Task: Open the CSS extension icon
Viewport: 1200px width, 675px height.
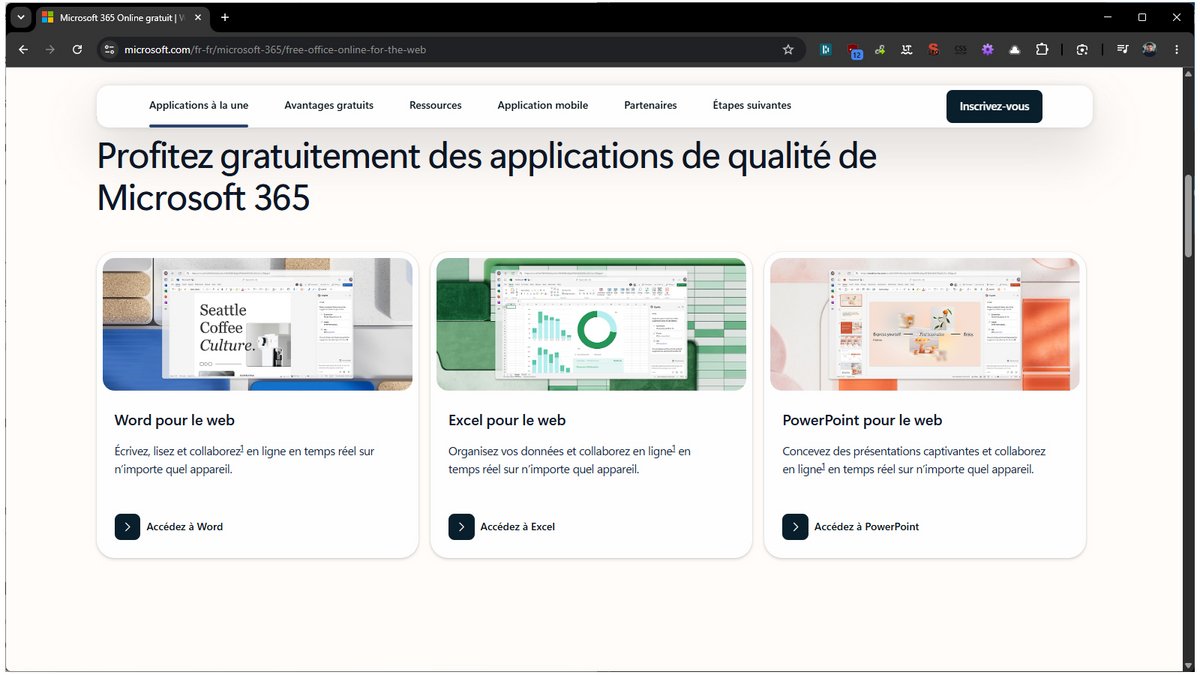Action: click(x=960, y=49)
